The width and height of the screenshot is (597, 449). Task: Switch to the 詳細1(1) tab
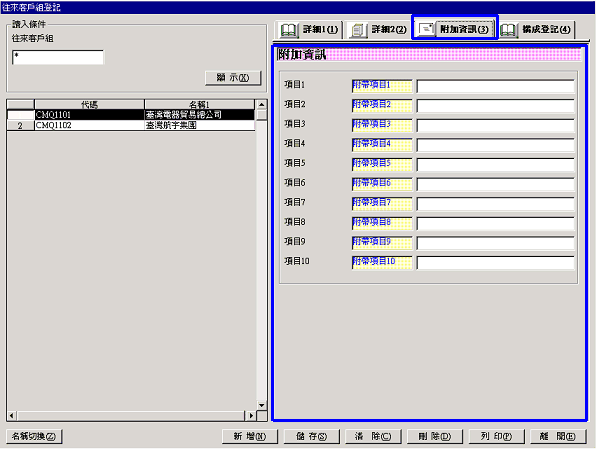[x=309, y=30]
